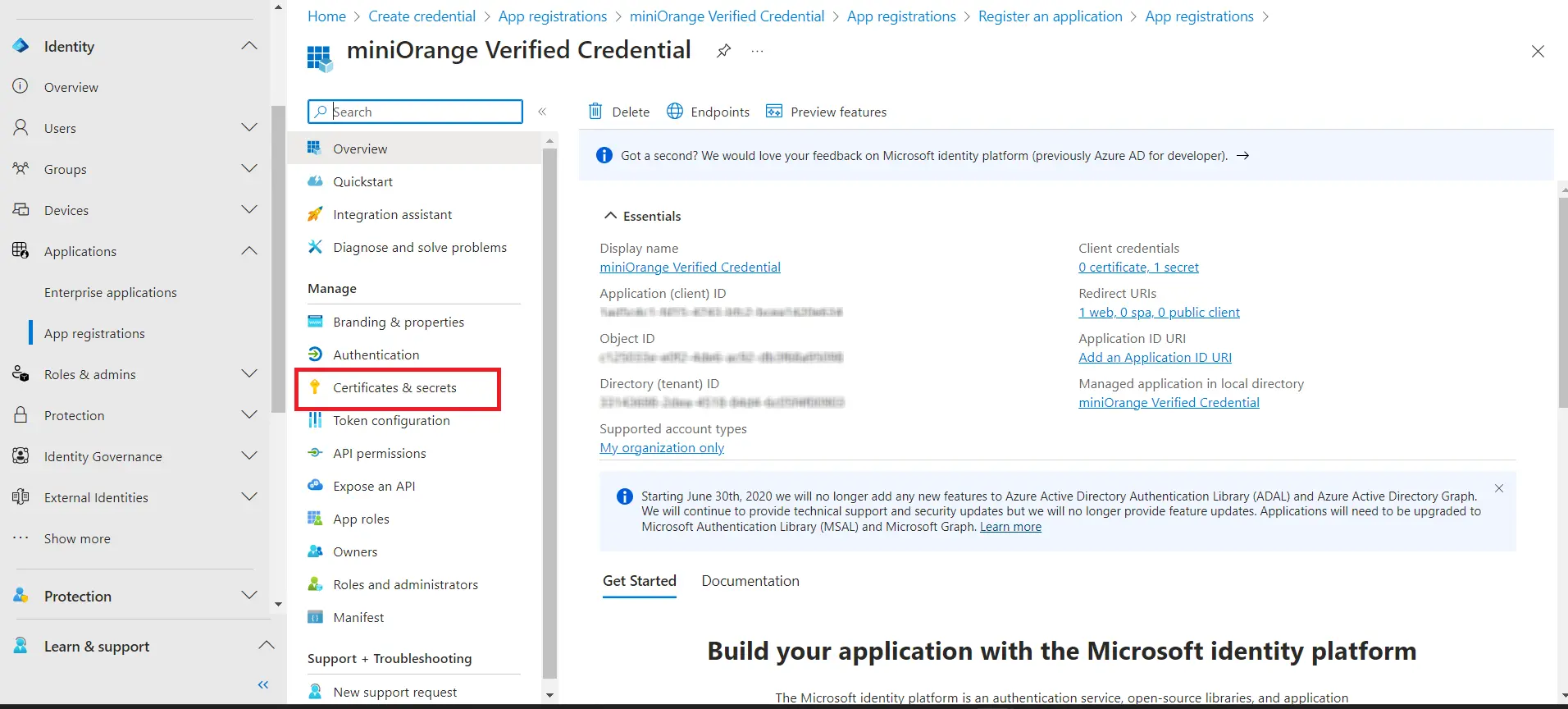Click the Expose an API cloud icon
Screen dimensions: 1568x709
click(315, 486)
